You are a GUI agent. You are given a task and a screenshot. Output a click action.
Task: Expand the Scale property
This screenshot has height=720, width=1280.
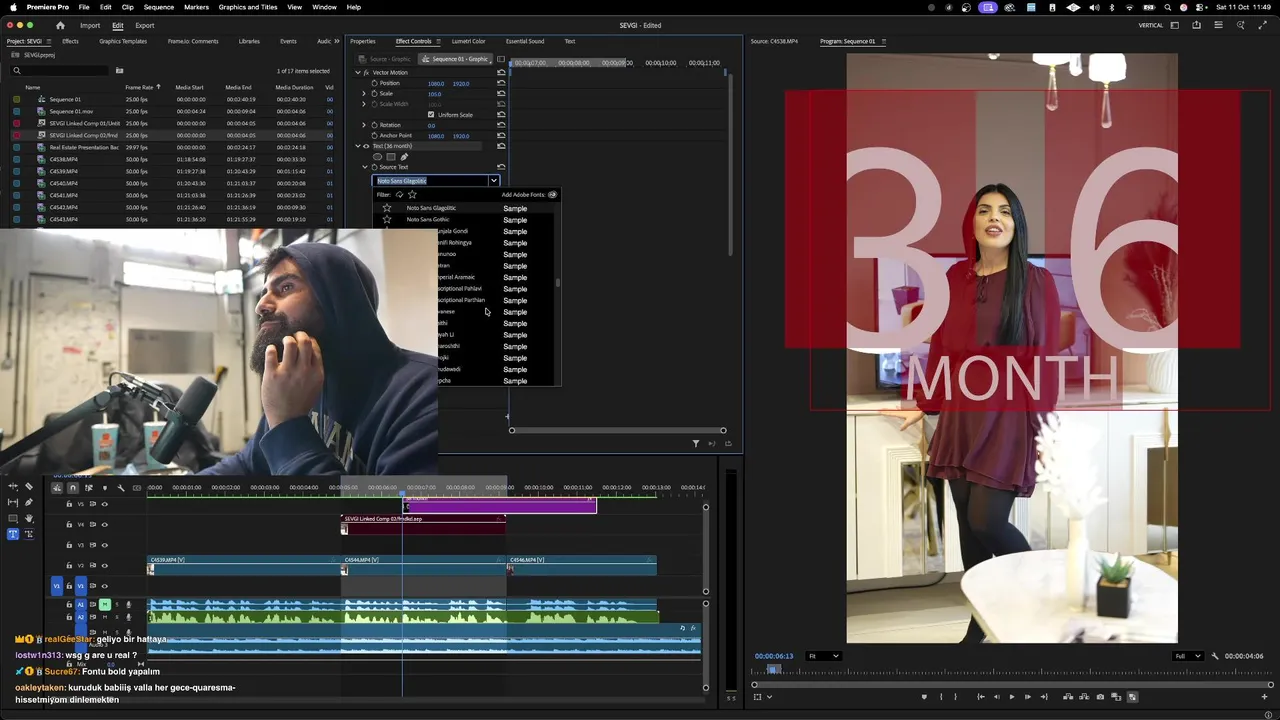pyautogui.click(x=364, y=94)
